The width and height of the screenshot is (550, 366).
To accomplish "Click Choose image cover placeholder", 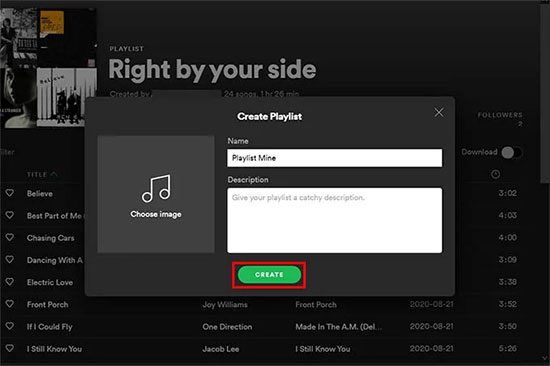I will [156, 194].
